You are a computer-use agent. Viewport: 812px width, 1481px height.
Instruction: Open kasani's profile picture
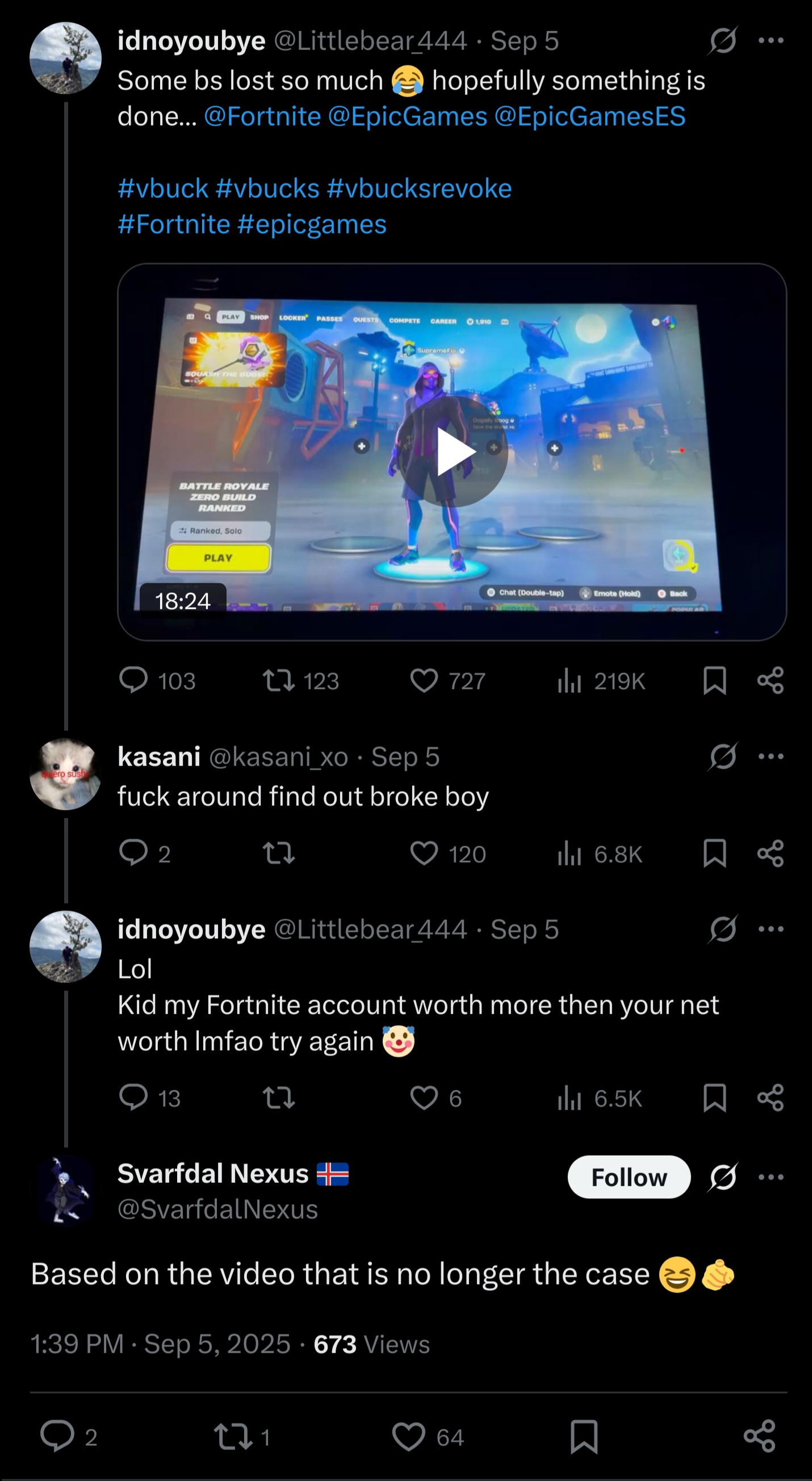pyautogui.click(x=65, y=775)
